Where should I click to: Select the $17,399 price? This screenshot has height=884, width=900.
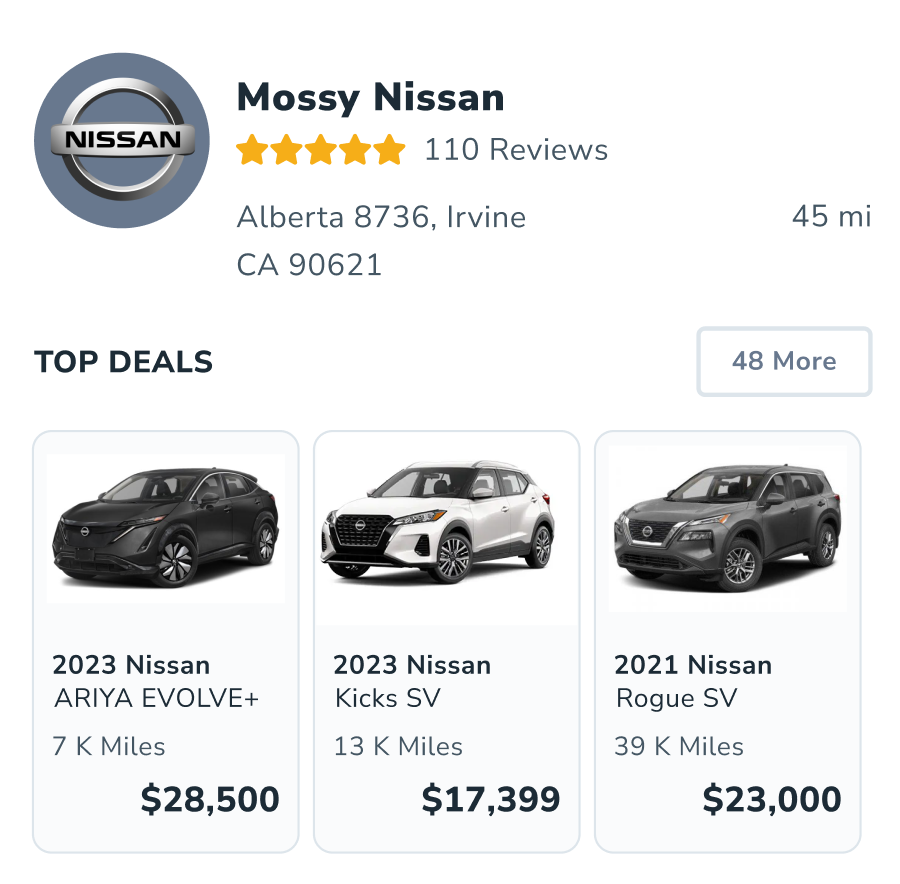click(x=491, y=800)
